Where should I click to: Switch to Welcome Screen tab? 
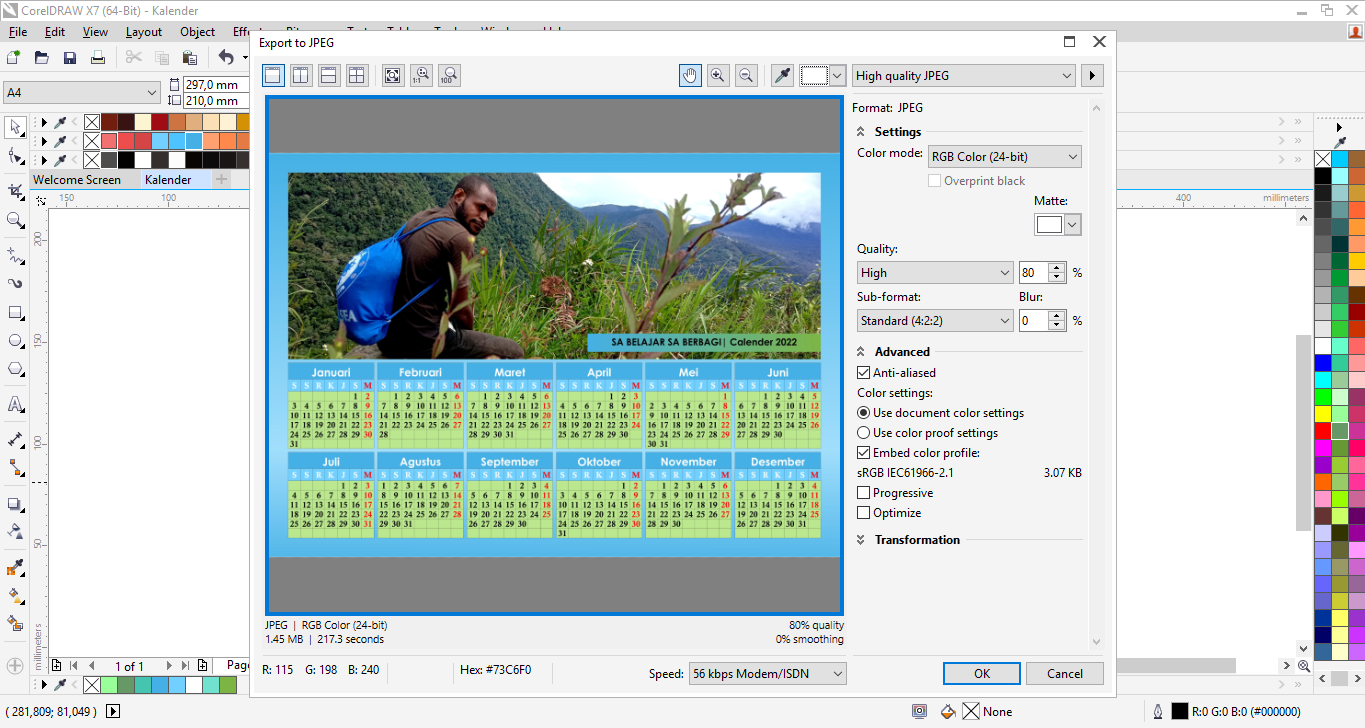coord(77,180)
